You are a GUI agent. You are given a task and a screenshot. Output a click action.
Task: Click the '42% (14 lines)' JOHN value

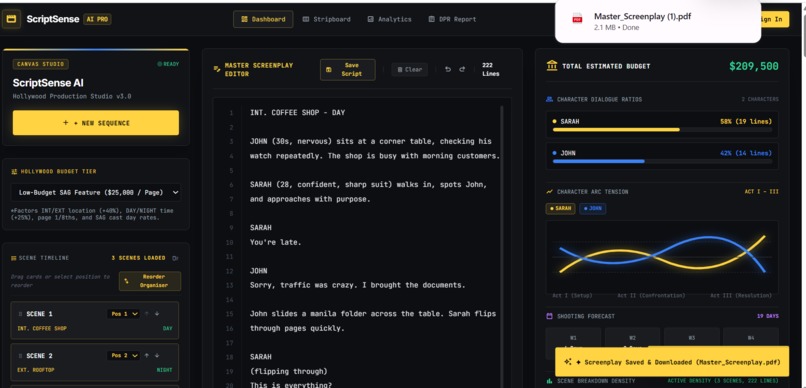click(746, 153)
